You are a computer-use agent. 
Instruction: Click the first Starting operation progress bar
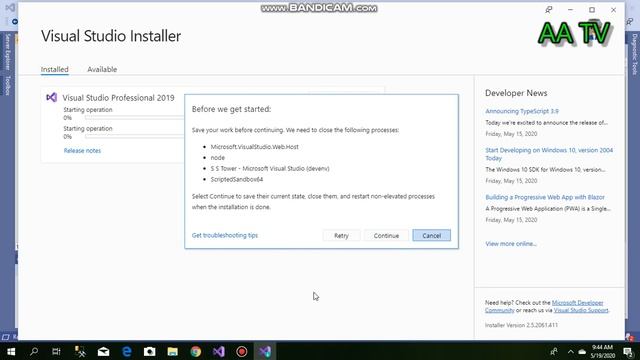[135, 118]
